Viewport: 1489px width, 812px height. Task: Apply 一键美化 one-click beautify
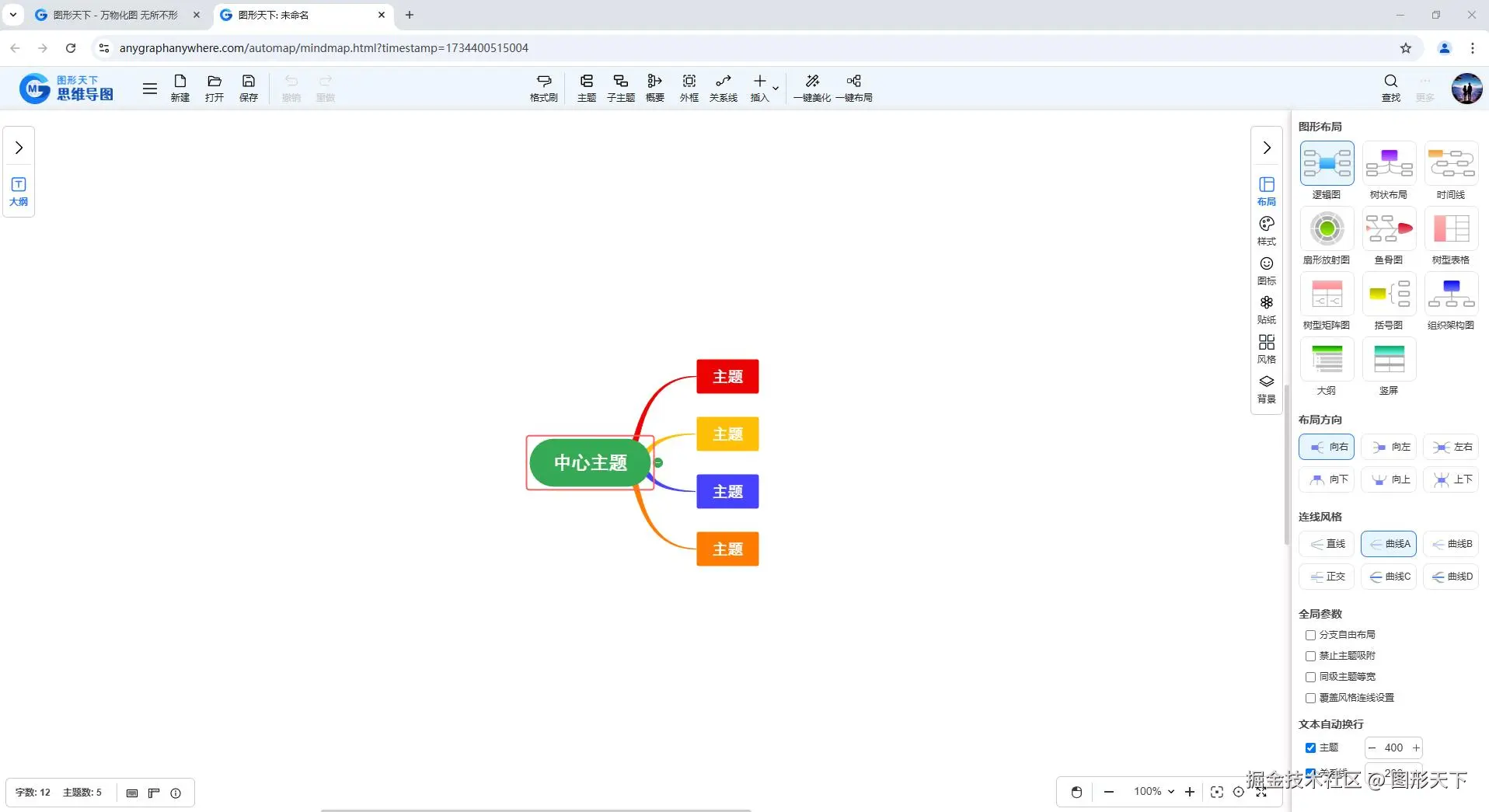pyautogui.click(x=812, y=88)
